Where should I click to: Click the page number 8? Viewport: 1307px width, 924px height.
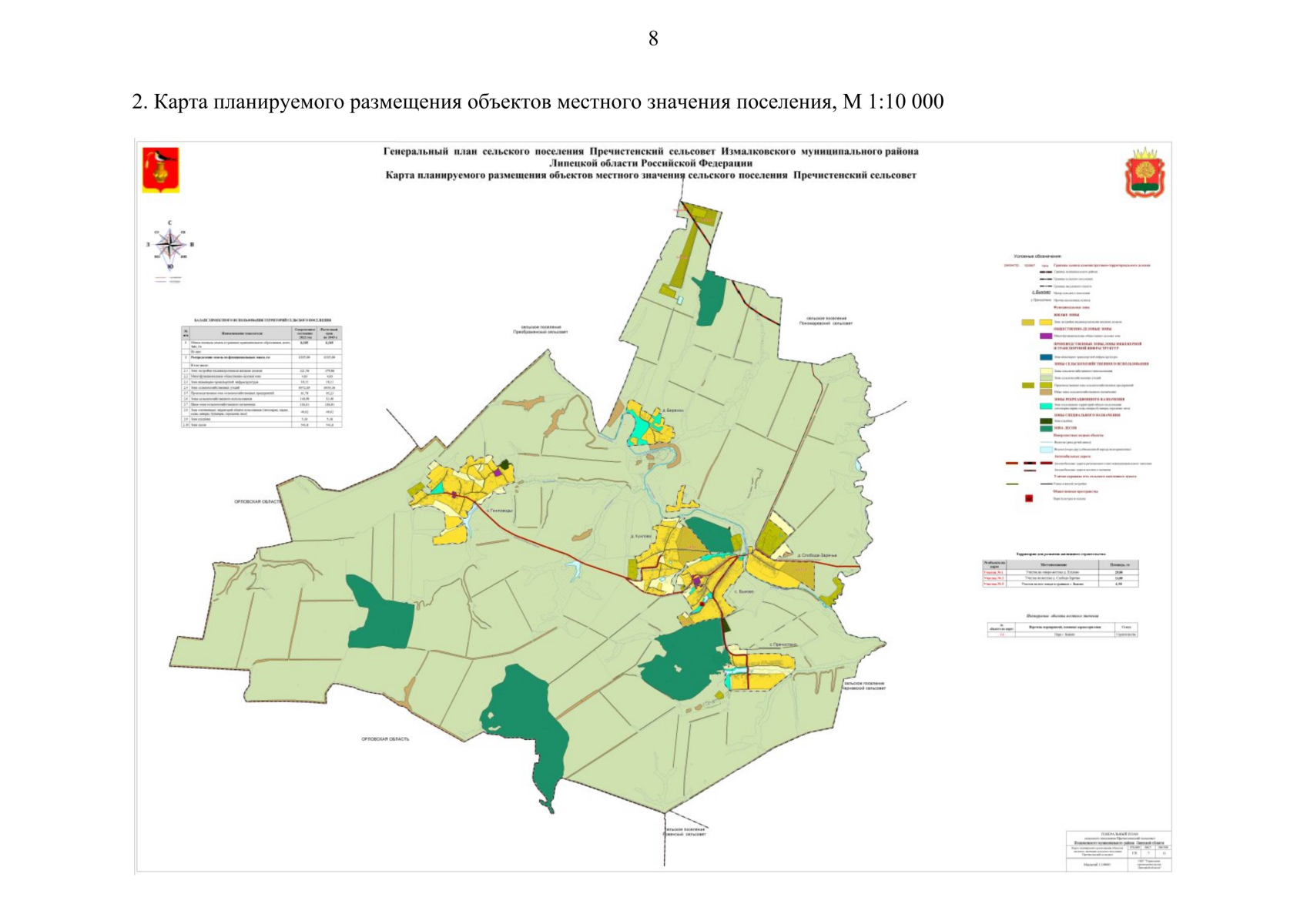(x=653, y=38)
